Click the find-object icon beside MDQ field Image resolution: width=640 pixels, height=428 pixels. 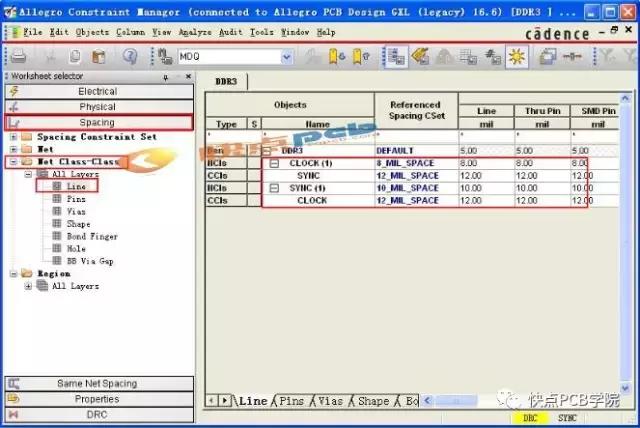pyautogui.click(x=165, y=56)
